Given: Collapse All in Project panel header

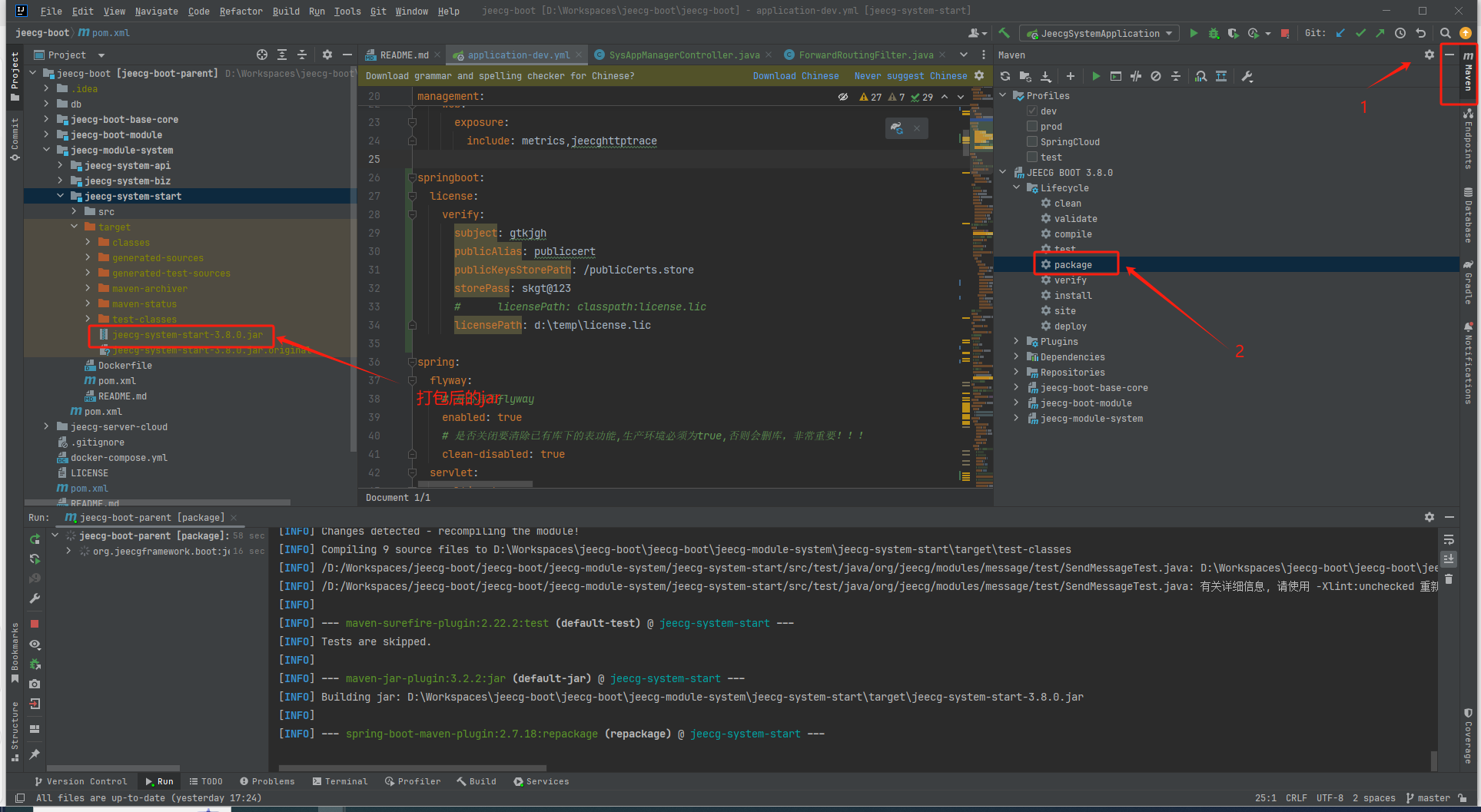Looking at the screenshot, I should coord(302,55).
